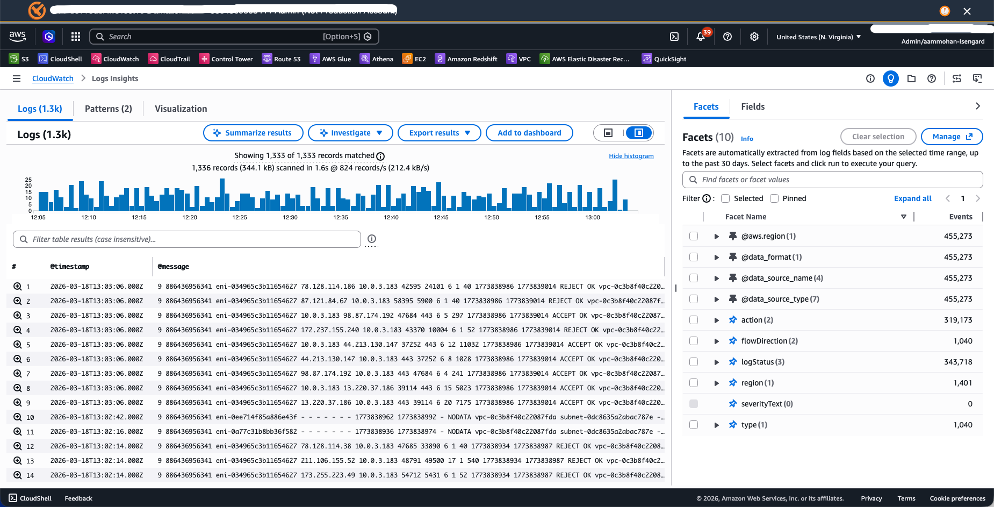The image size is (994, 508).
Task: Expand log record row 1
Action: pyautogui.click(x=17, y=287)
